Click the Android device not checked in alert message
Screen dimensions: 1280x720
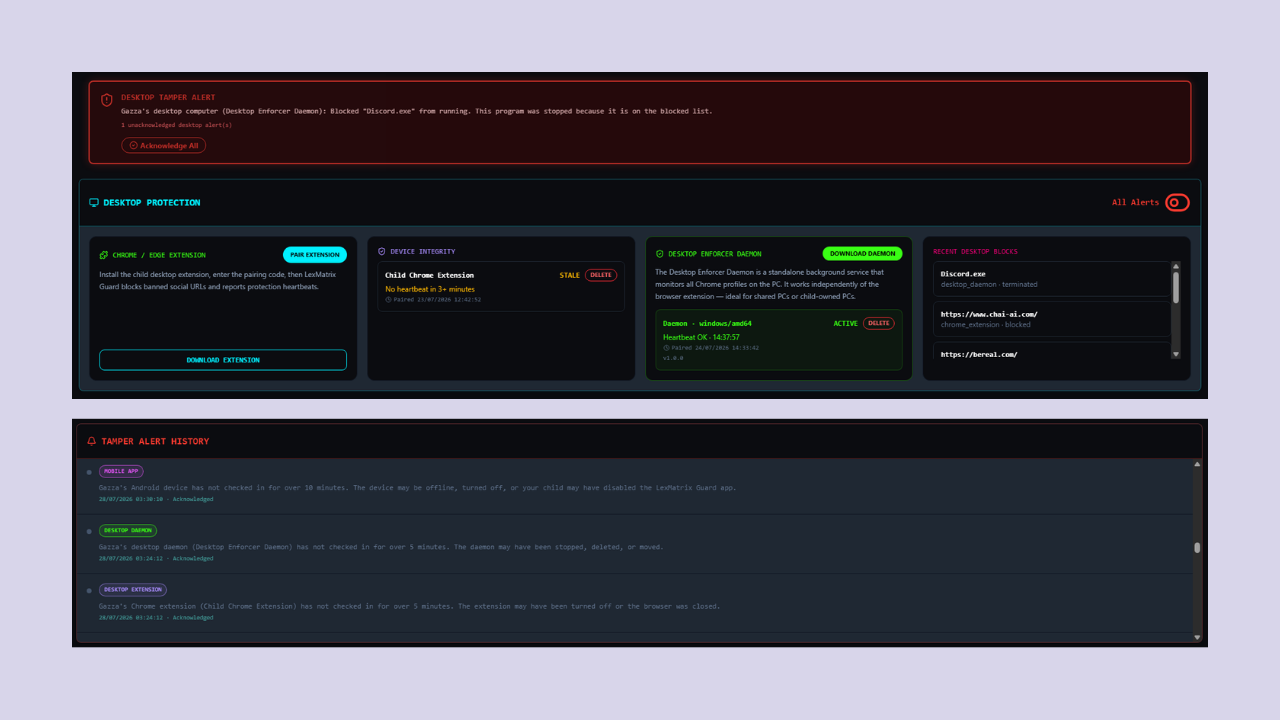[418, 488]
